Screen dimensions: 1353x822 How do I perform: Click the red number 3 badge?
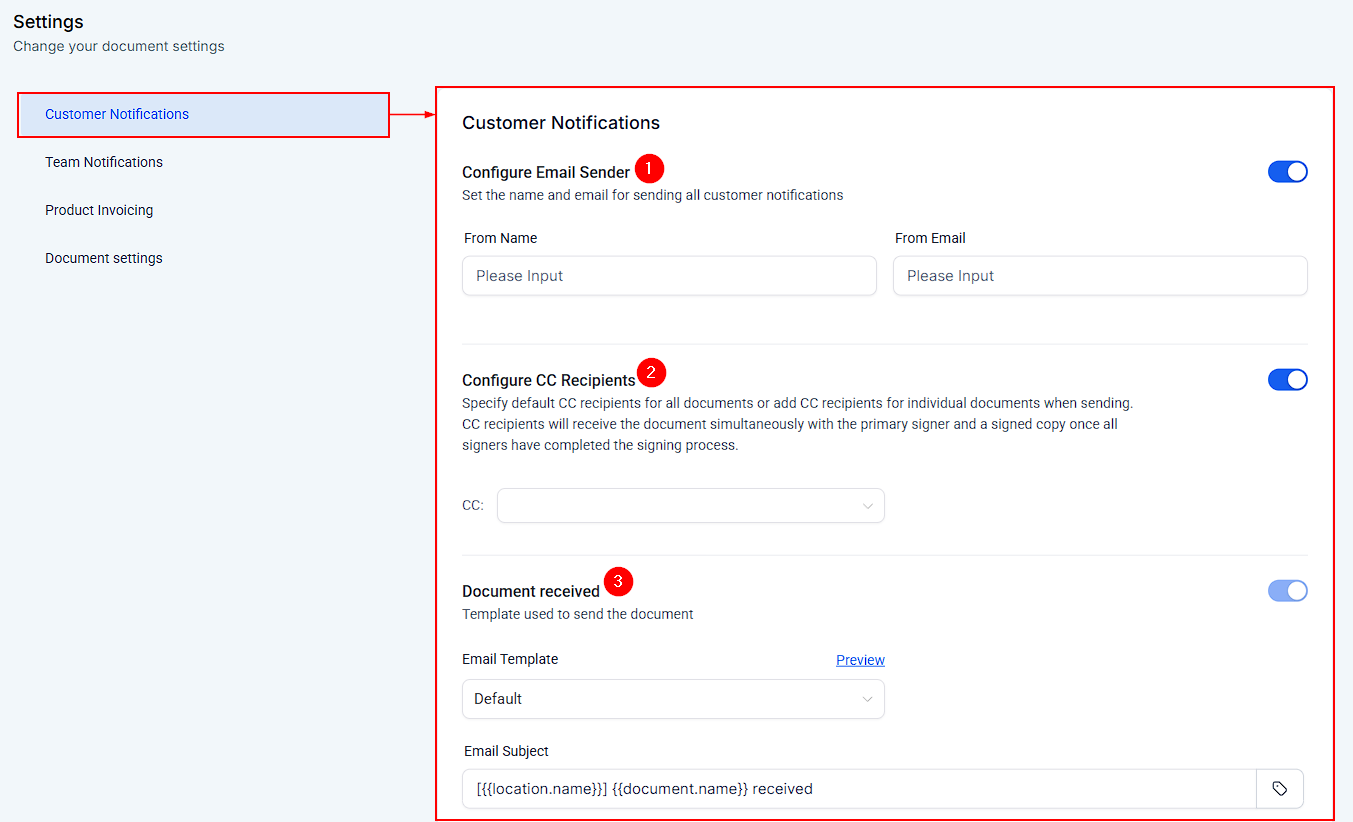[618, 581]
